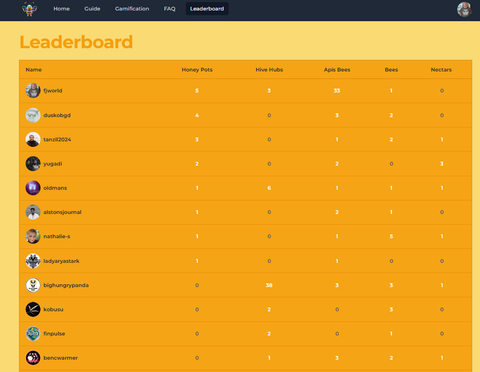Select the finpulse username
480x372 pixels.
pyautogui.click(x=54, y=333)
